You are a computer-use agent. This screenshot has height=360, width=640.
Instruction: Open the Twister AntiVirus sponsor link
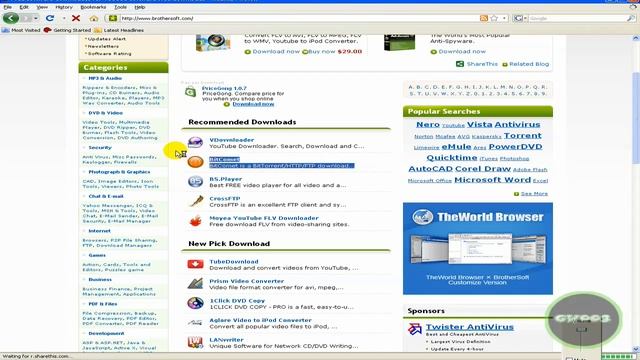point(469,327)
